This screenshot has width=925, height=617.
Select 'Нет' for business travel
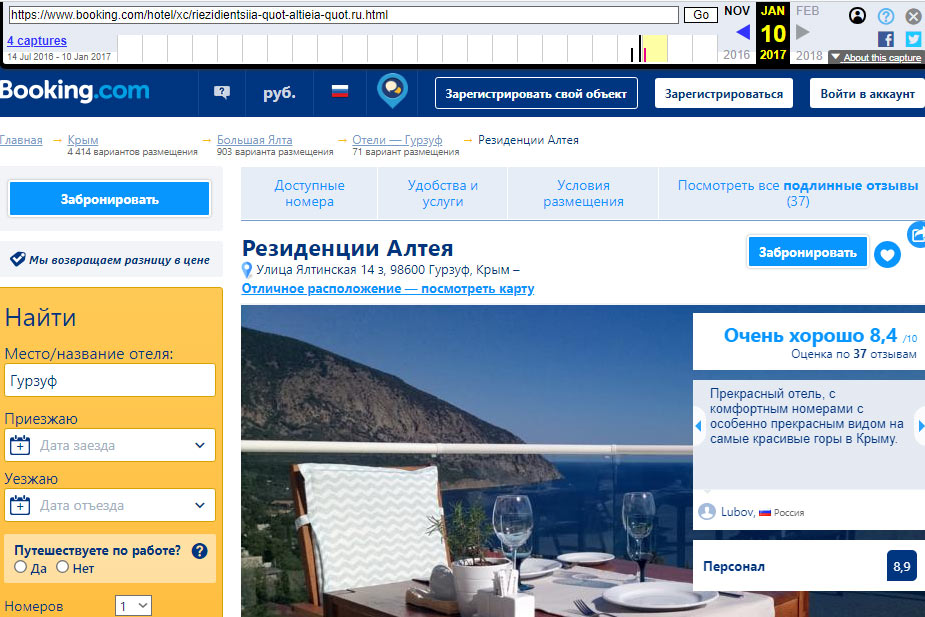[62, 567]
